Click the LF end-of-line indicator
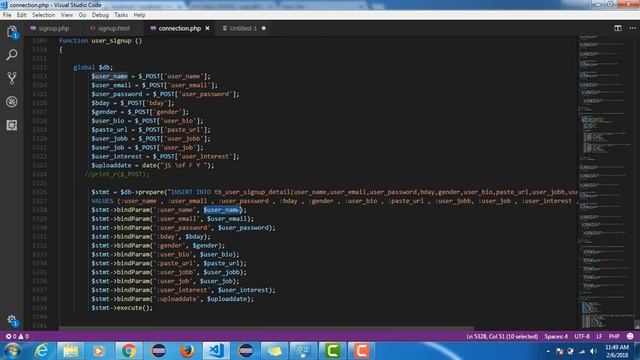This screenshot has height=360, width=640. tap(599, 336)
